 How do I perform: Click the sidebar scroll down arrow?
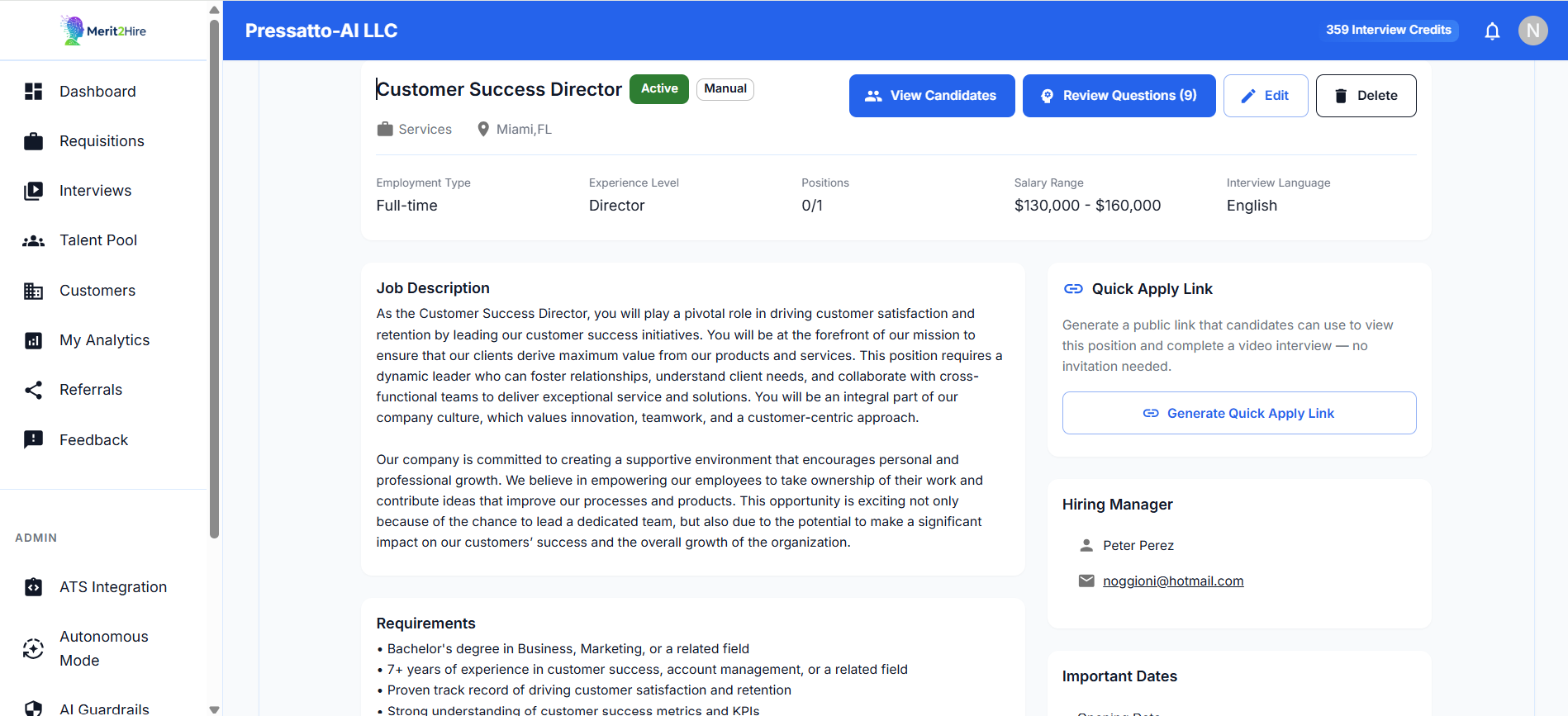[215, 709]
